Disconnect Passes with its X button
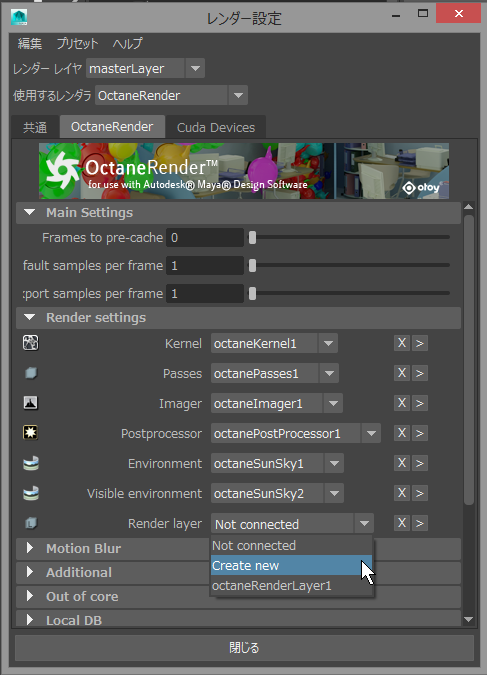Screen dimensions: 487x675 pos(402,373)
